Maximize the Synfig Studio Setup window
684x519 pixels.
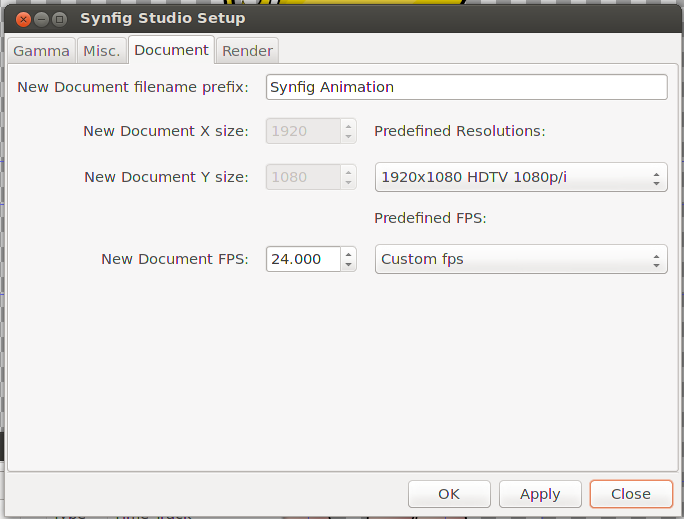click(x=59, y=19)
